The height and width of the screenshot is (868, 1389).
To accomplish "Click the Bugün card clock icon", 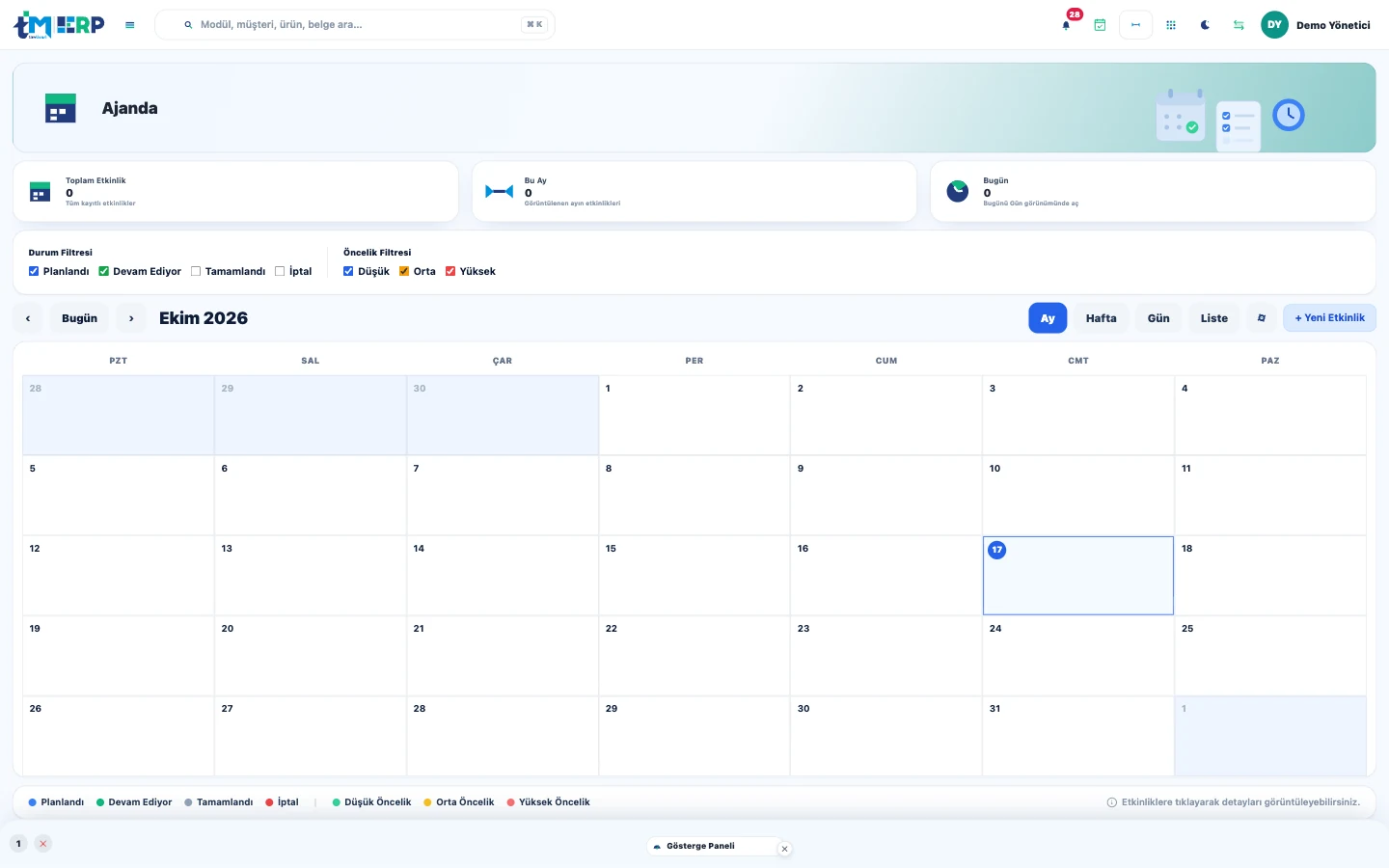I will coord(958,191).
